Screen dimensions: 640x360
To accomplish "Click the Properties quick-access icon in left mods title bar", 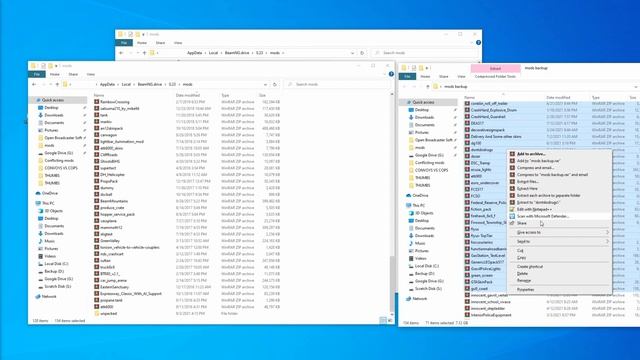I will click(x=43, y=66).
